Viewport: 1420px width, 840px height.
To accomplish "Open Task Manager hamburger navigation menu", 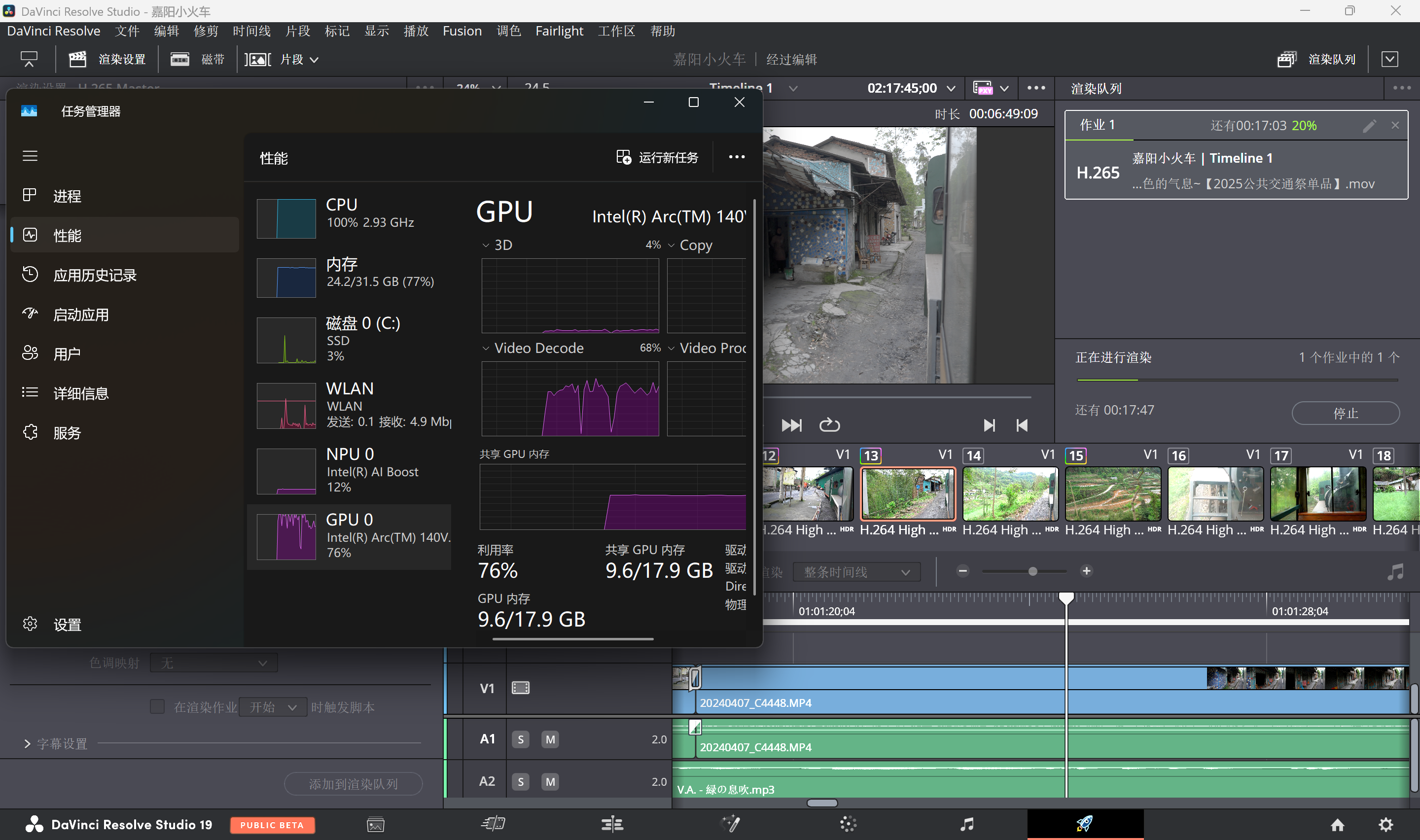I will tap(30, 156).
